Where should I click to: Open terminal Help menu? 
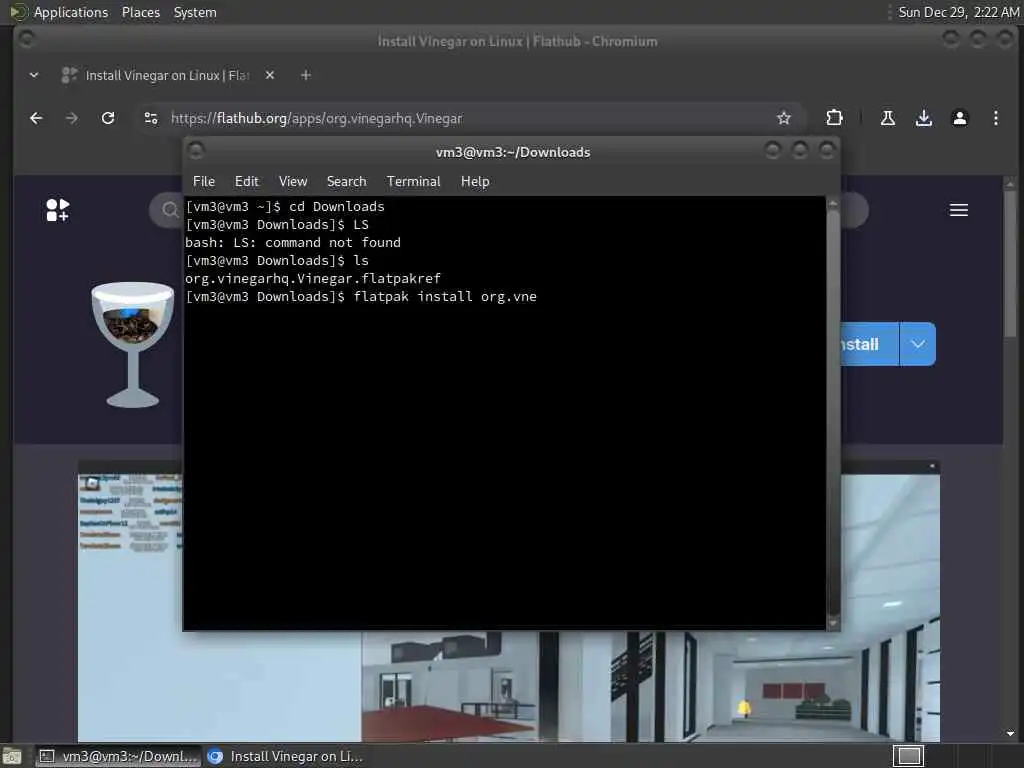tap(475, 182)
